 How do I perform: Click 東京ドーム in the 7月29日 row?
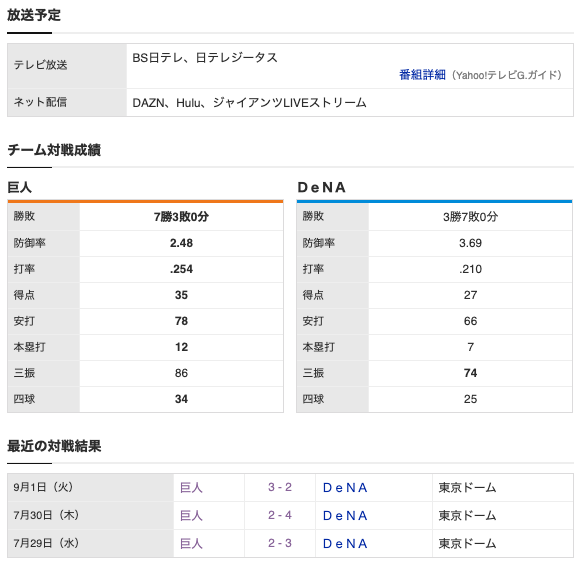click(467, 543)
